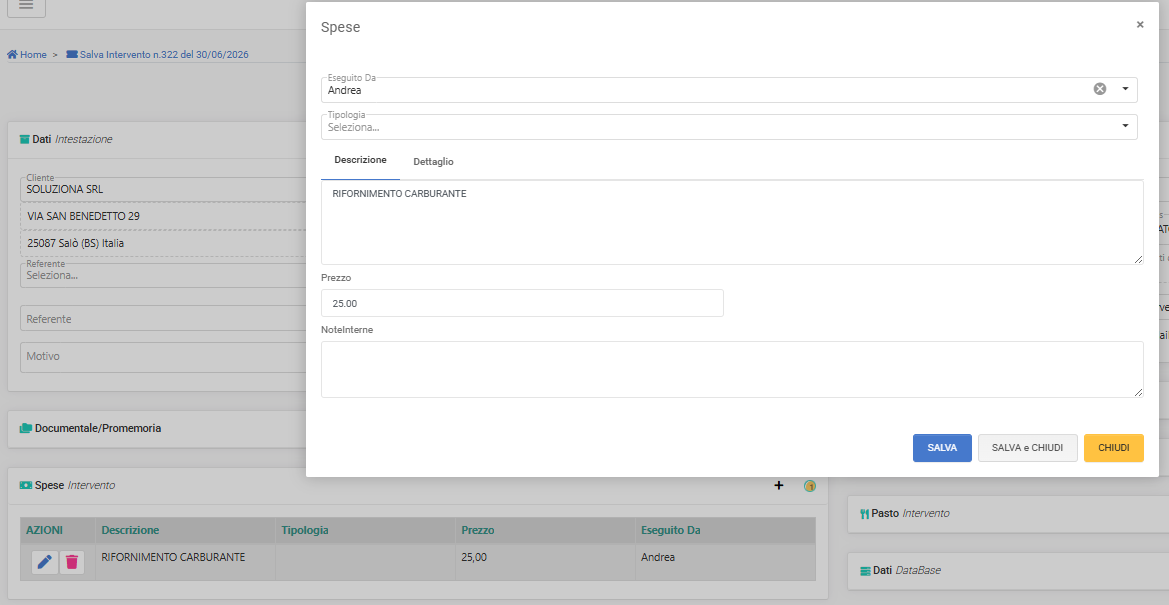This screenshot has height=605, width=1169.
Task: Expand the Eseguito Da dropdown arrow
Action: 1125,89
